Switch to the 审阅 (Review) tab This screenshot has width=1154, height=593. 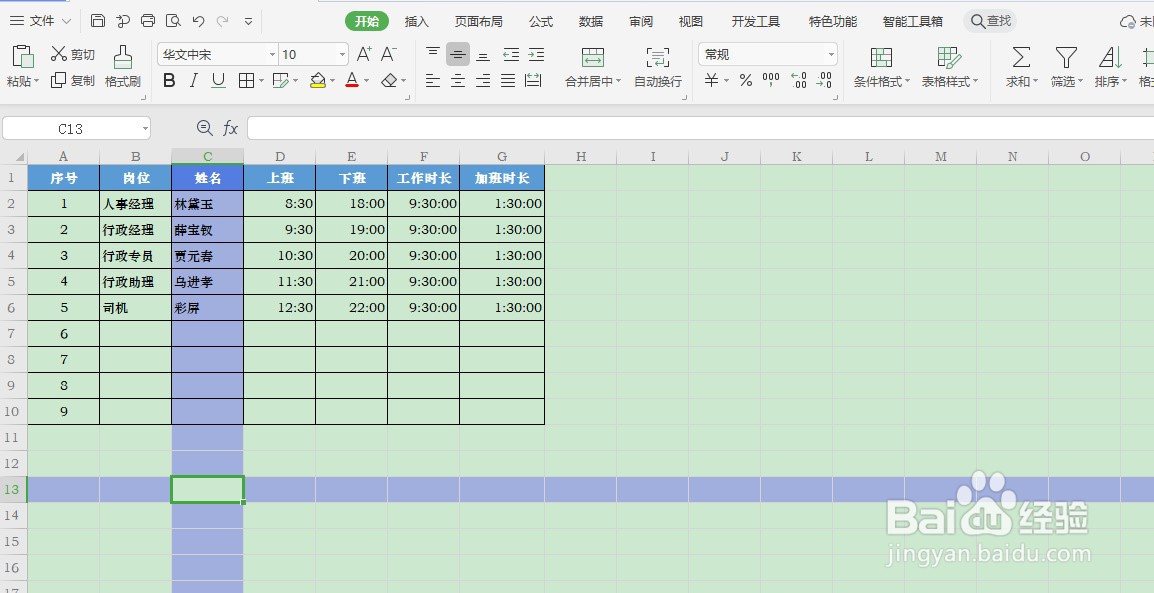point(641,21)
